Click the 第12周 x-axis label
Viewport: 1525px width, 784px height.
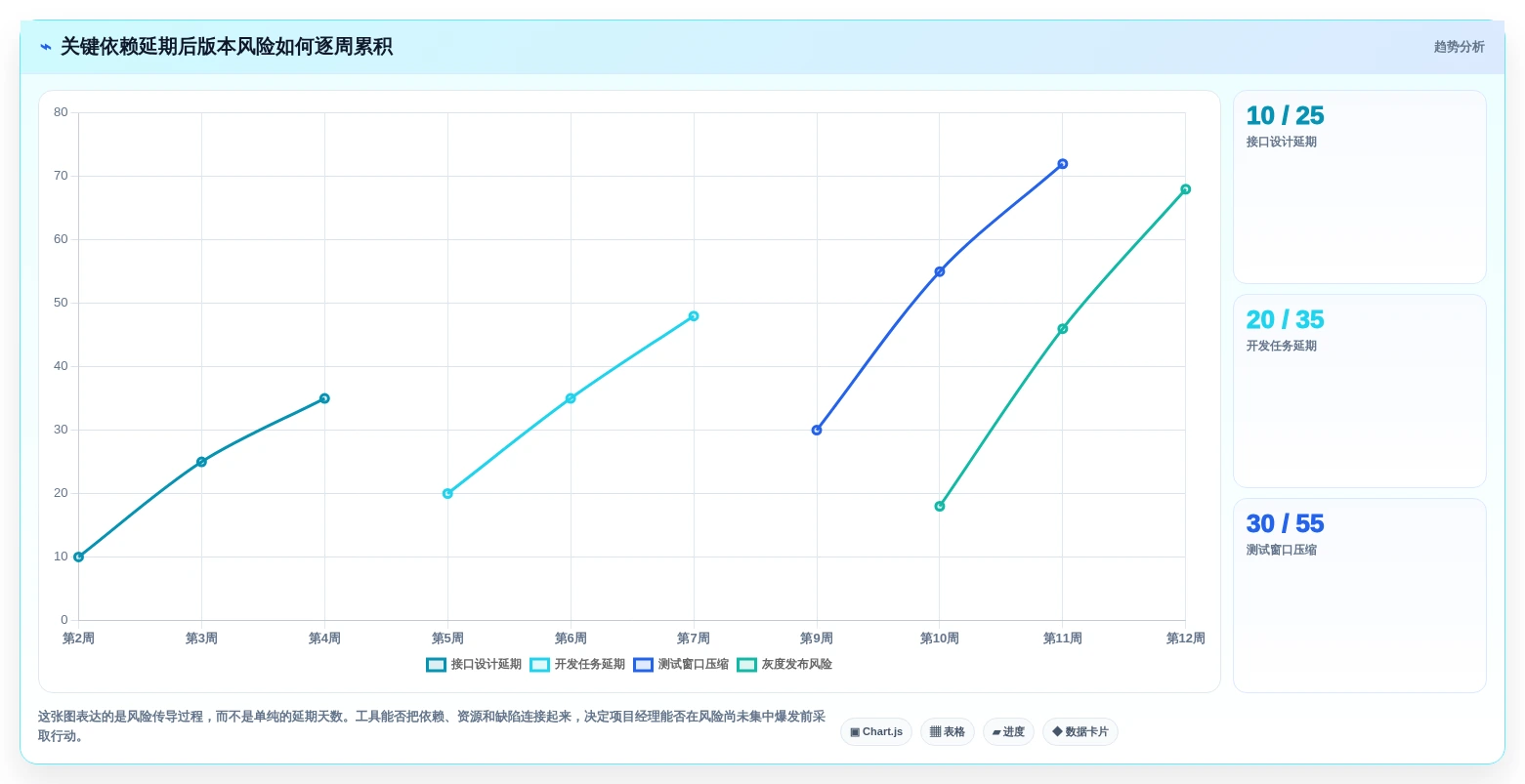pyautogui.click(x=1186, y=639)
